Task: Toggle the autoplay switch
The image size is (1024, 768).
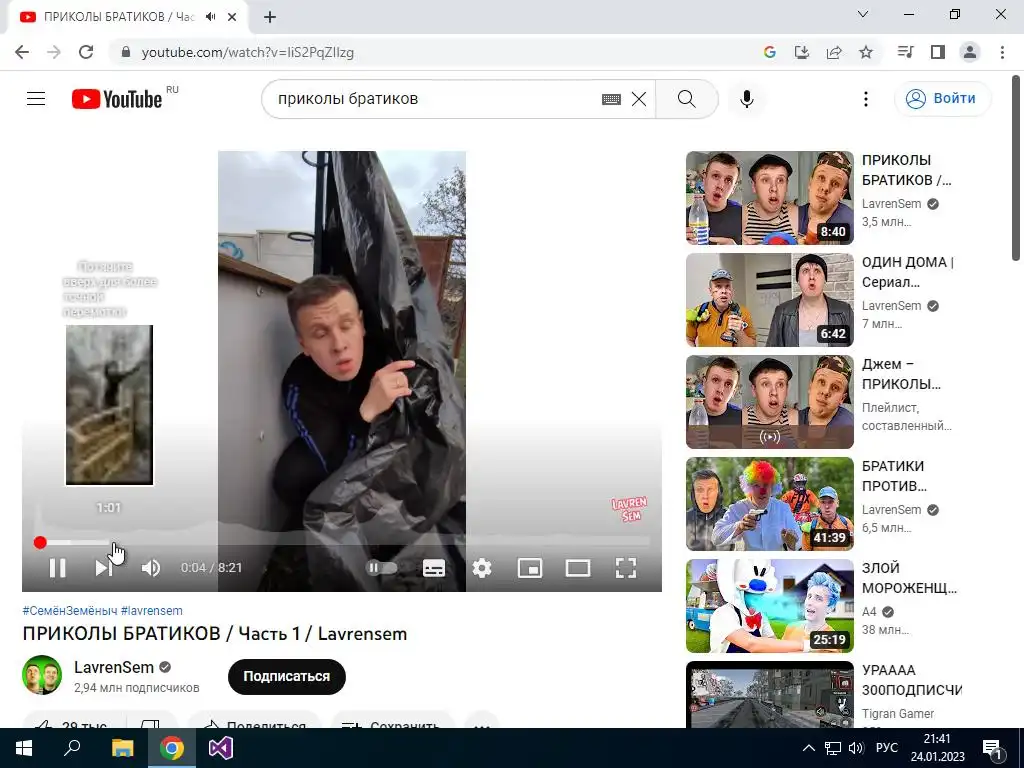Action: pyautogui.click(x=382, y=568)
